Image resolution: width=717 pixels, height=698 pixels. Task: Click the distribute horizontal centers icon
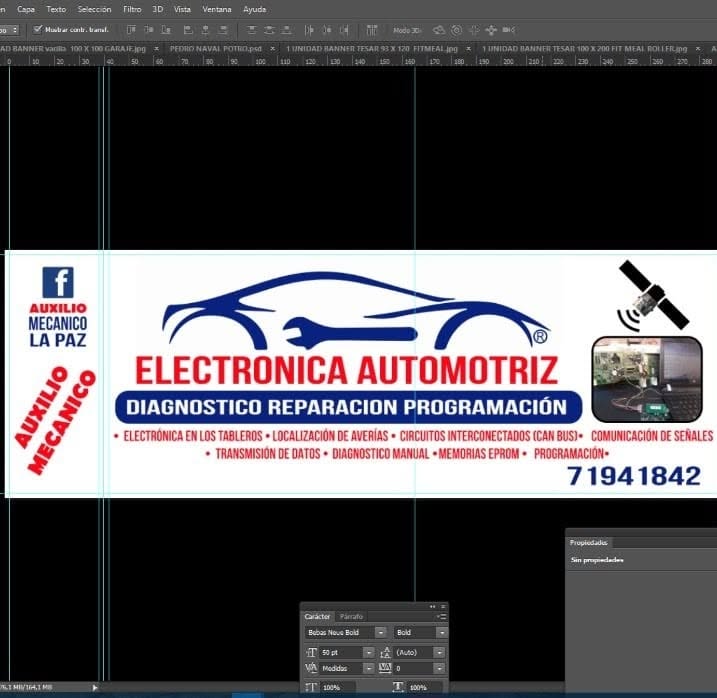[326, 30]
